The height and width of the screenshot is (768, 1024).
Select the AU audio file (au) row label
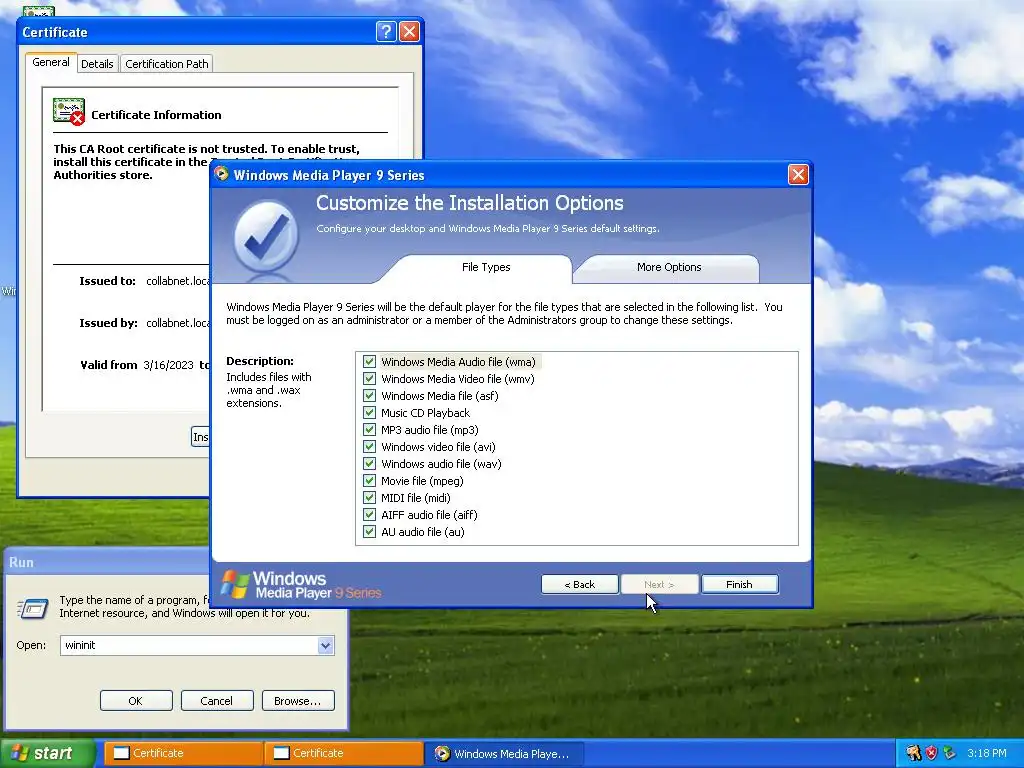tap(423, 532)
